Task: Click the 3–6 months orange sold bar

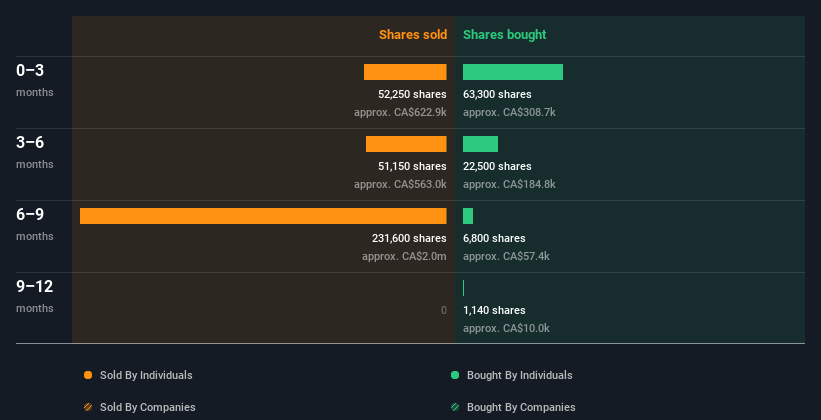Action: (x=406, y=144)
